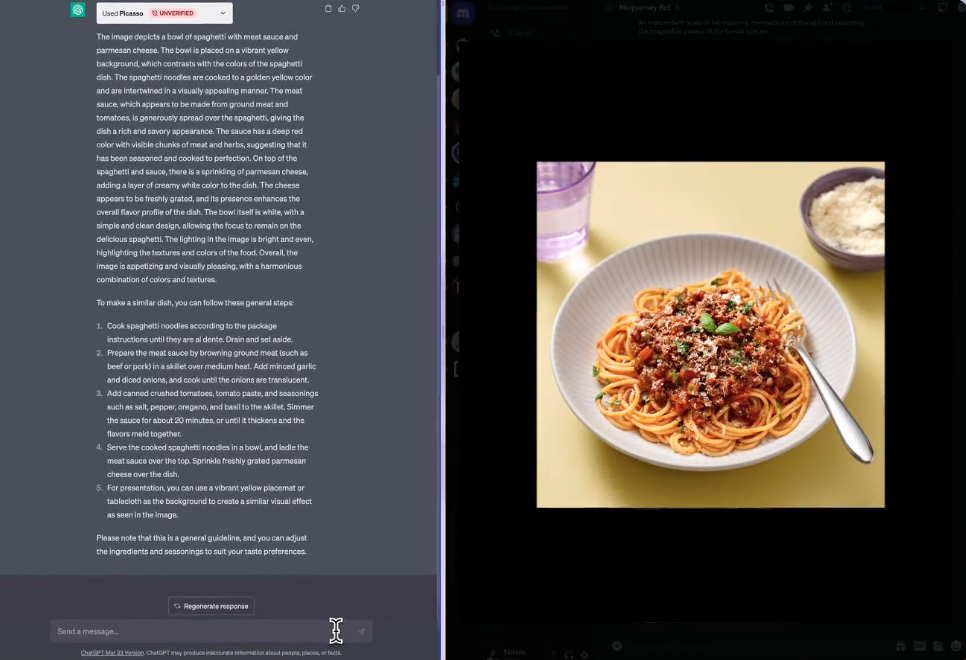The width and height of the screenshot is (966, 660).
Task: Click the UNVERIFIED plugin badge
Action: click(172, 13)
